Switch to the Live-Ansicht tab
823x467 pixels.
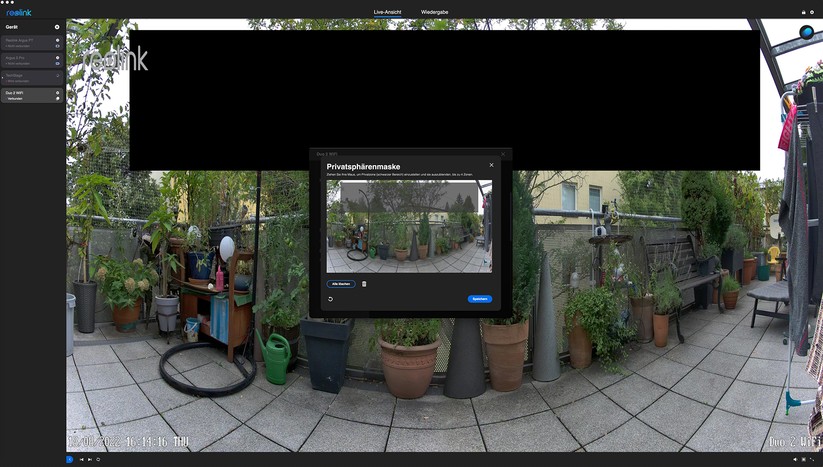coord(387,12)
